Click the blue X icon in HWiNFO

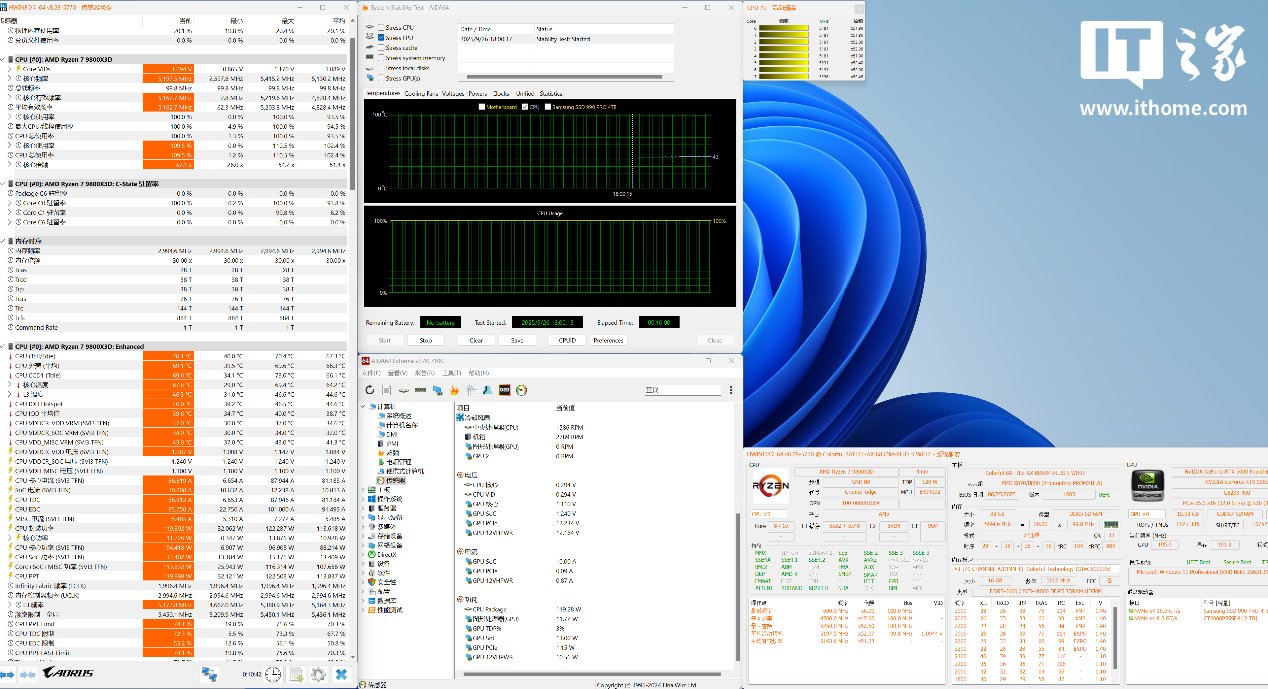342,675
